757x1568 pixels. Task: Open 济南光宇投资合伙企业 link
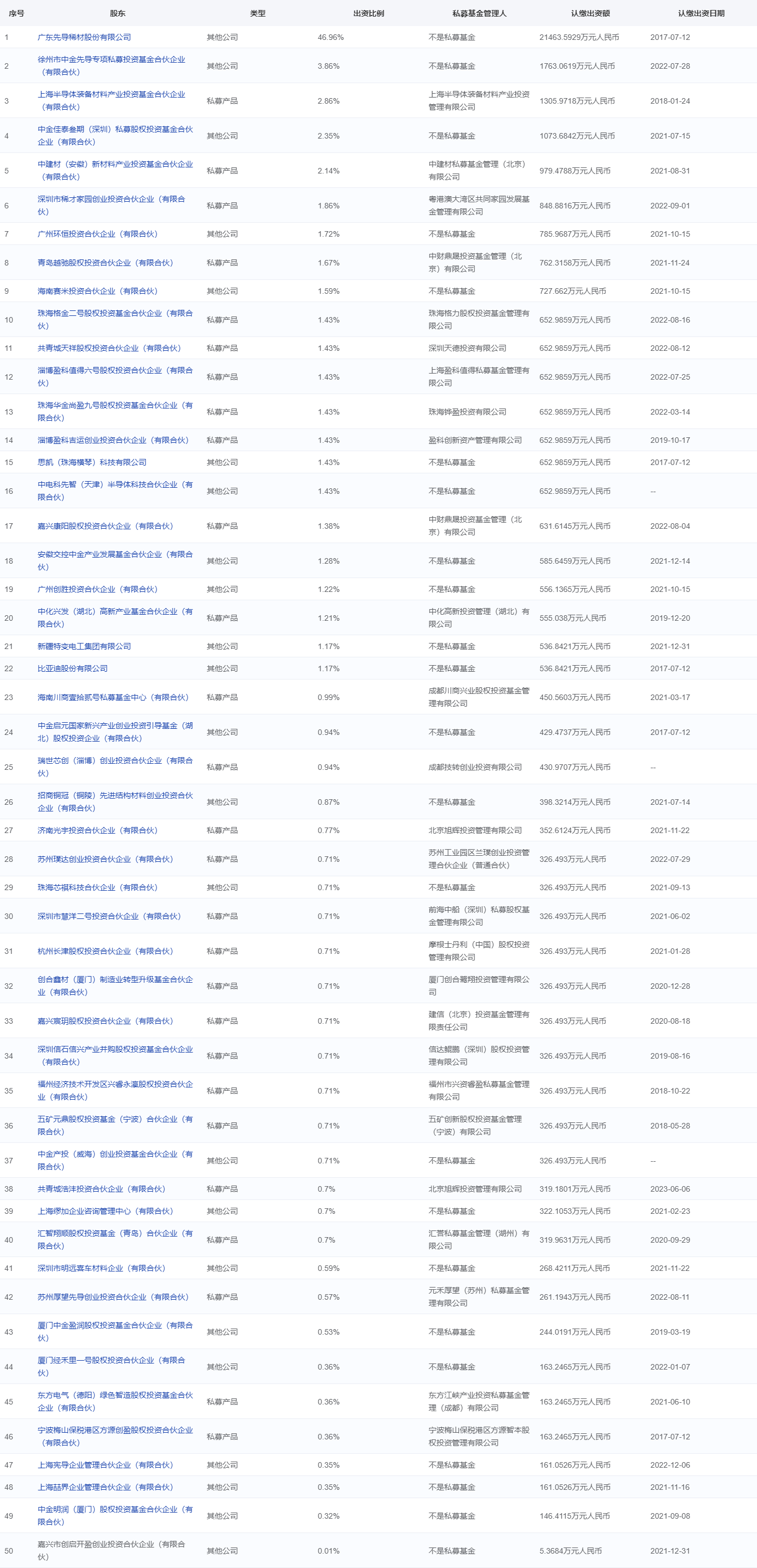pos(98,830)
